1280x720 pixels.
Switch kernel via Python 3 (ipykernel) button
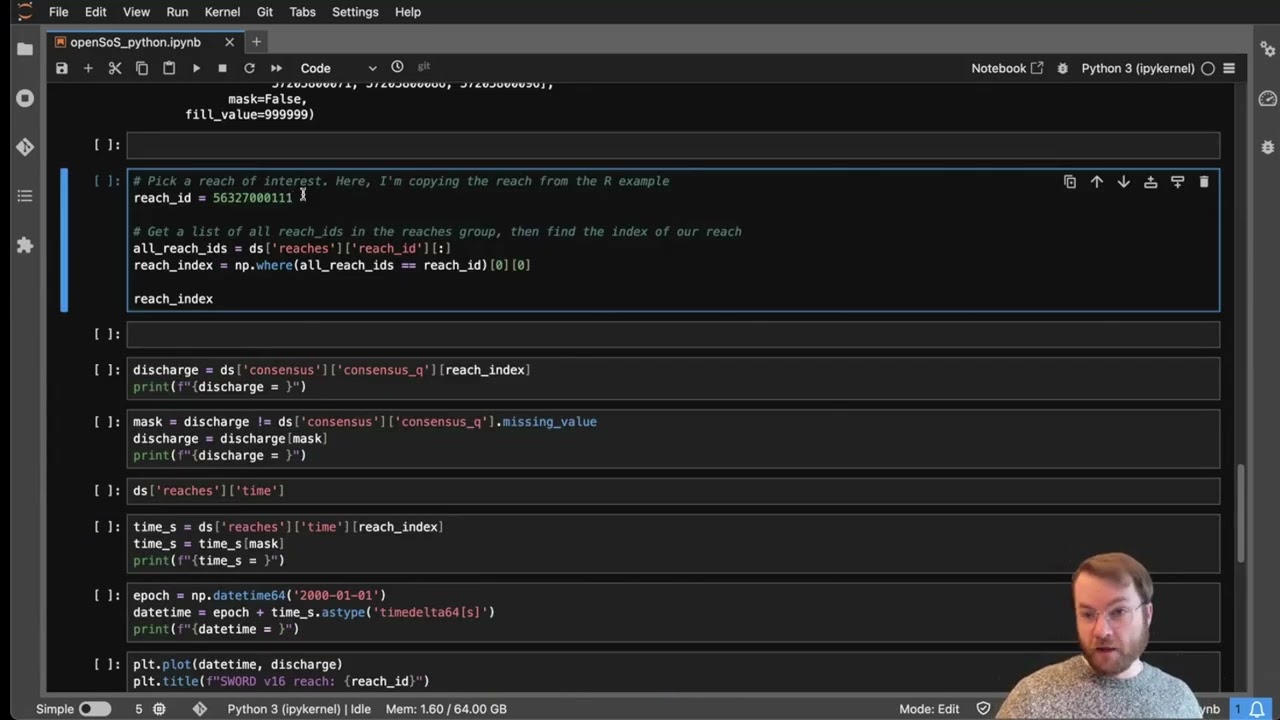tap(1137, 68)
